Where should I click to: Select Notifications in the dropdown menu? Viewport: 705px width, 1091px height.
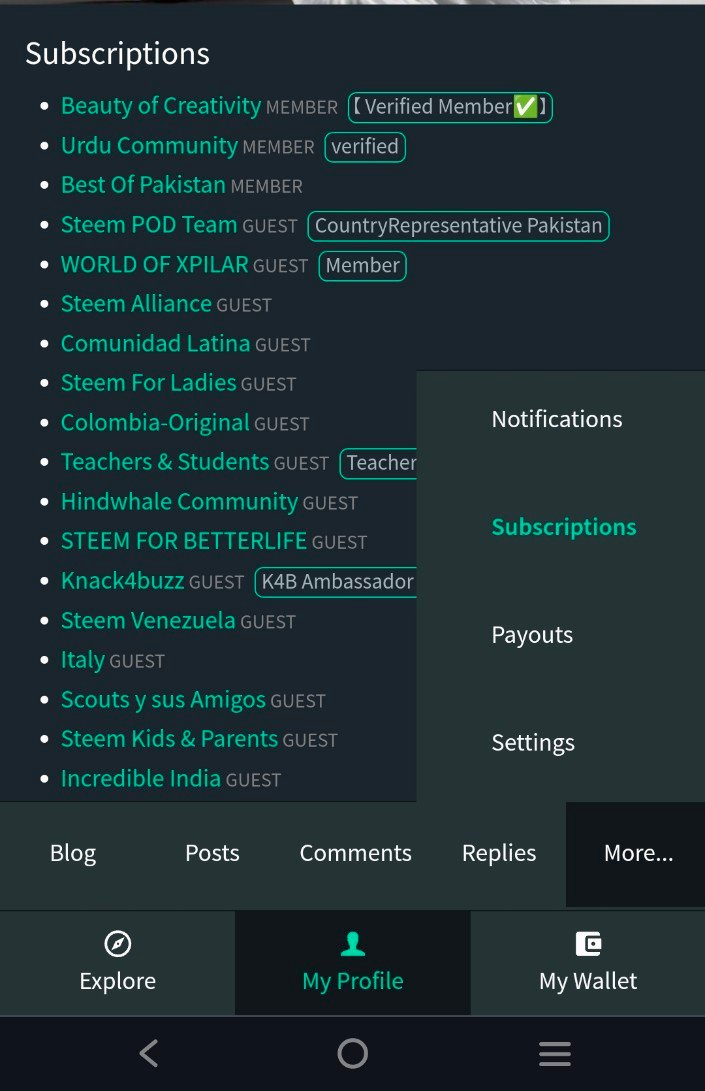point(557,419)
